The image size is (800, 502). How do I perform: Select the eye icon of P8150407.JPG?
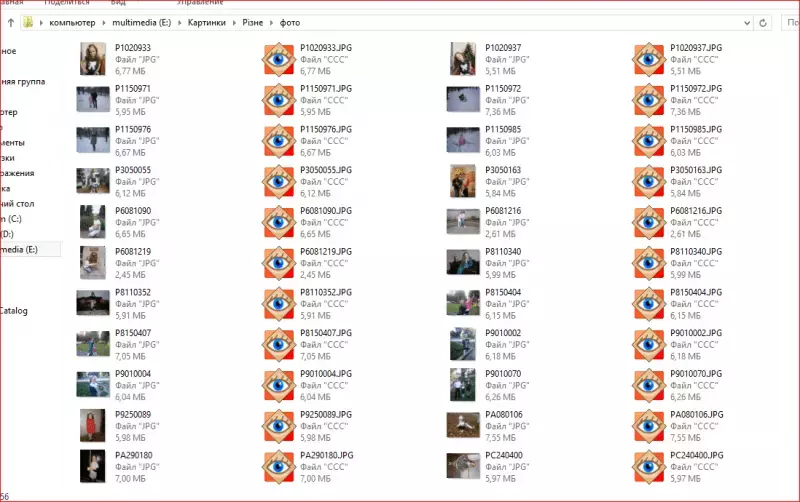(x=279, y=345)
